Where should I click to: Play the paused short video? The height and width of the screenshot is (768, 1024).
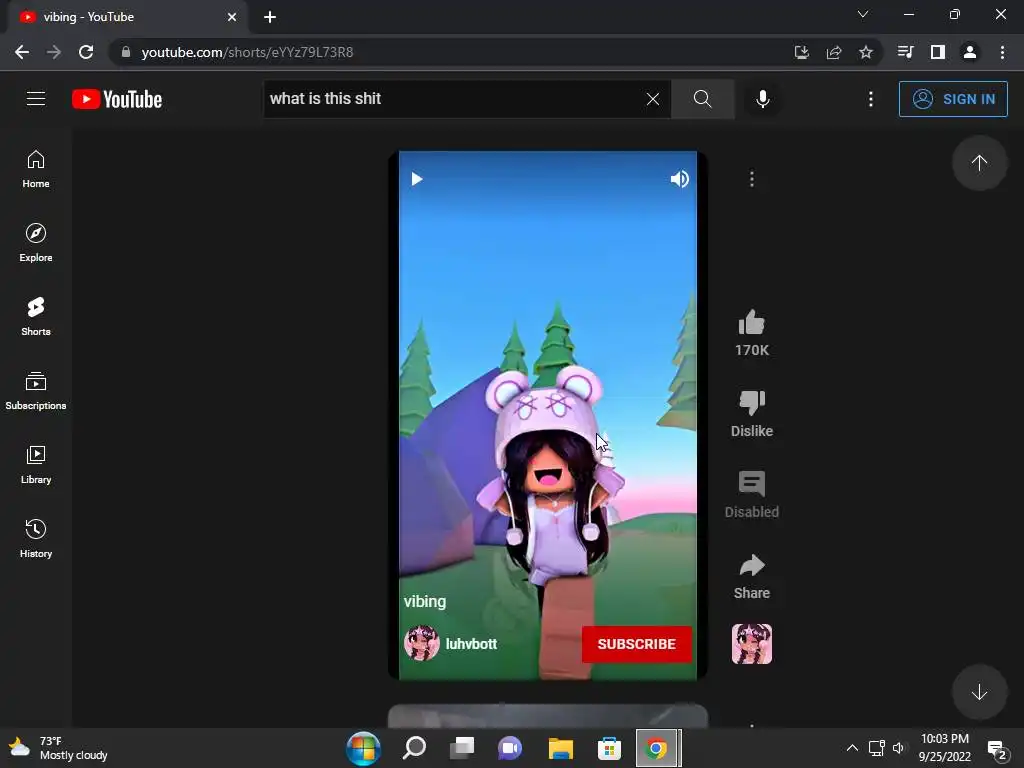coord(417,179)
